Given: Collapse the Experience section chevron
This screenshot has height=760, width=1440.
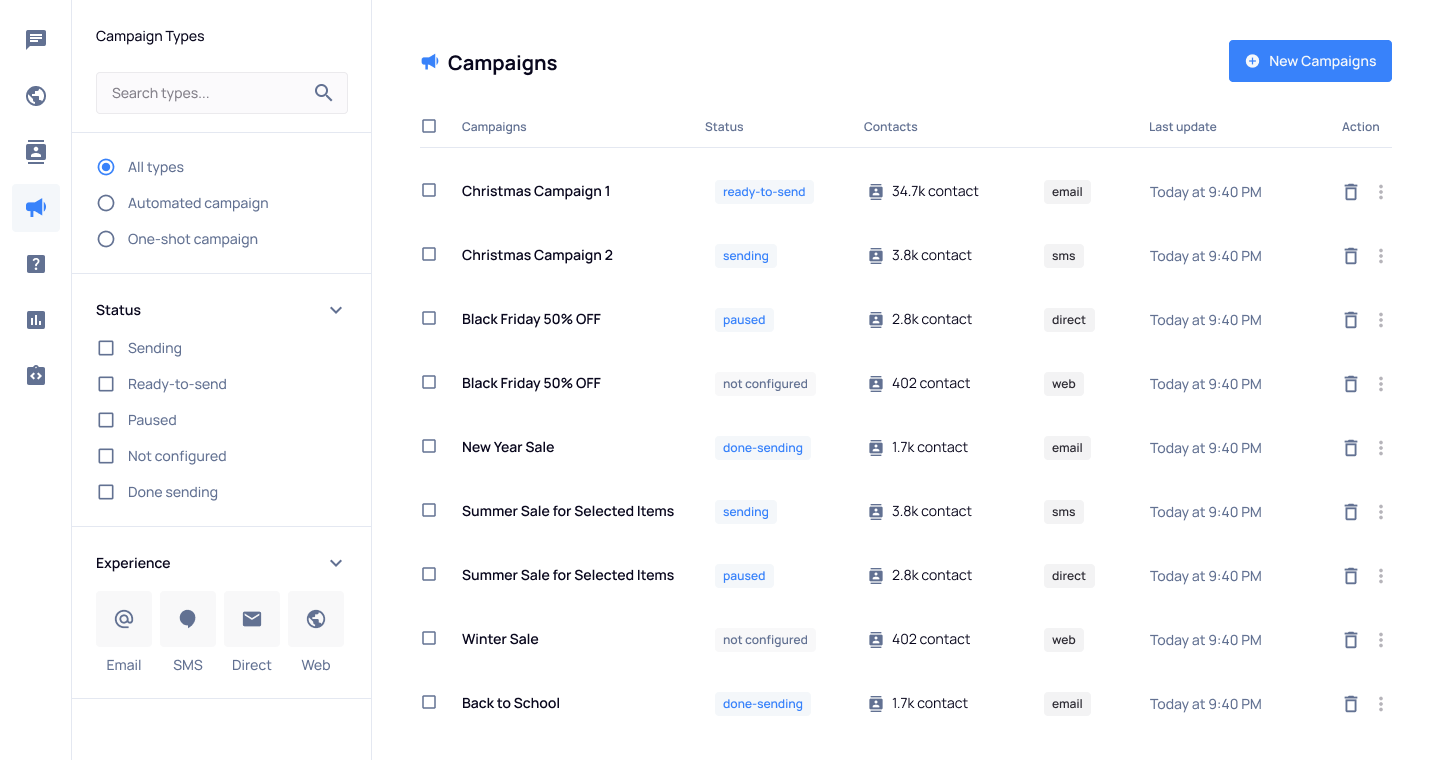Looking at the screenshot, I should [x=336, y=563].
